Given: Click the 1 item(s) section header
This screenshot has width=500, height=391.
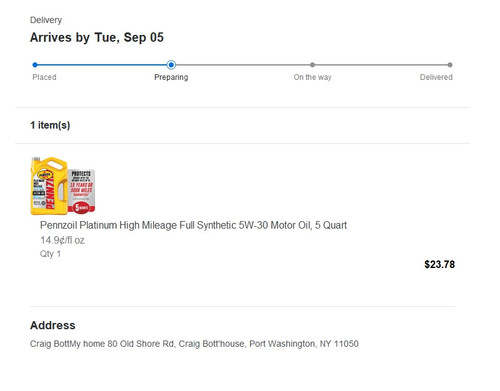Looking at the screenshot, I should point(50,125).
